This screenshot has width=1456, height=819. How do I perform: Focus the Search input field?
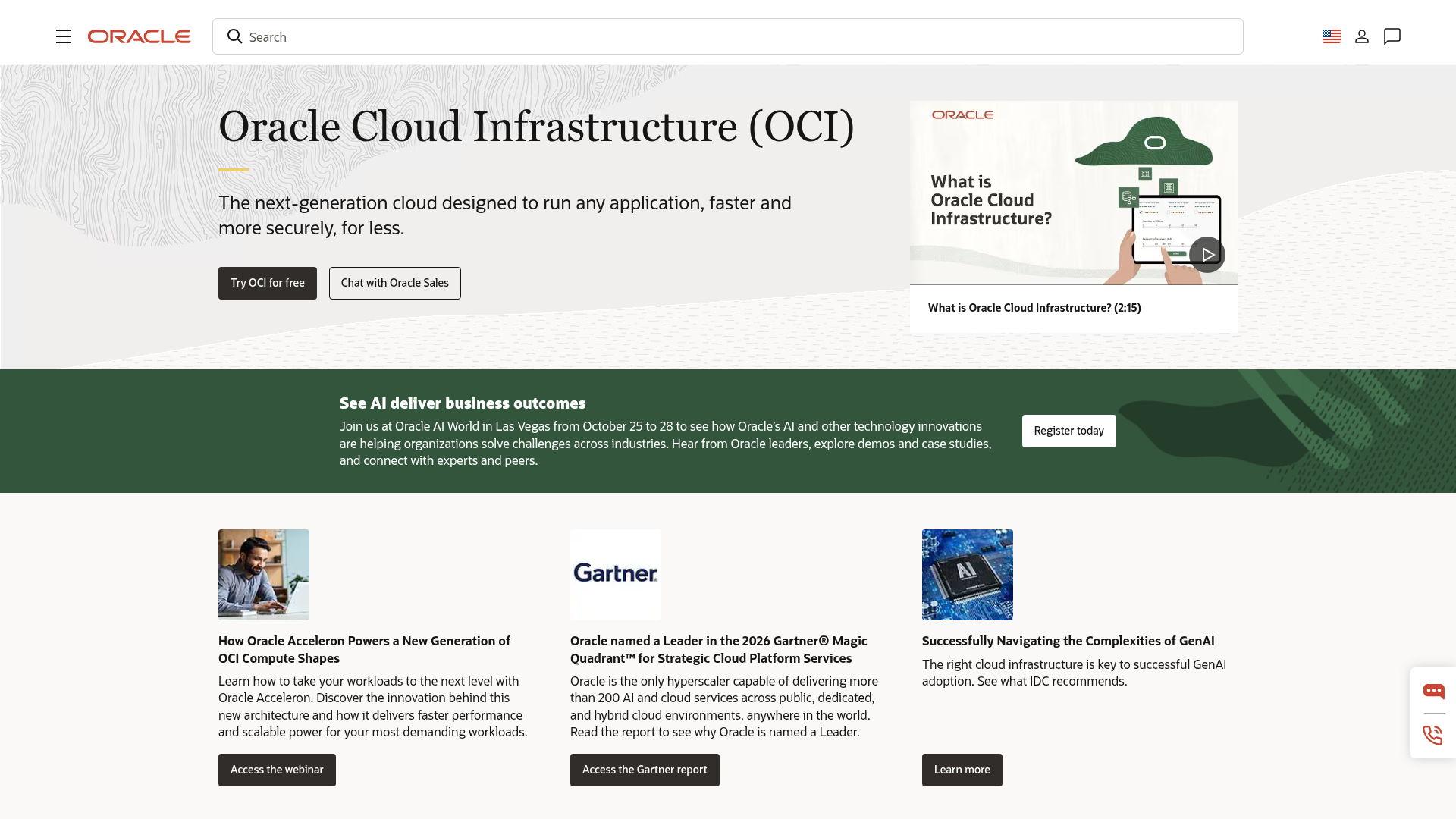(728, 36)
